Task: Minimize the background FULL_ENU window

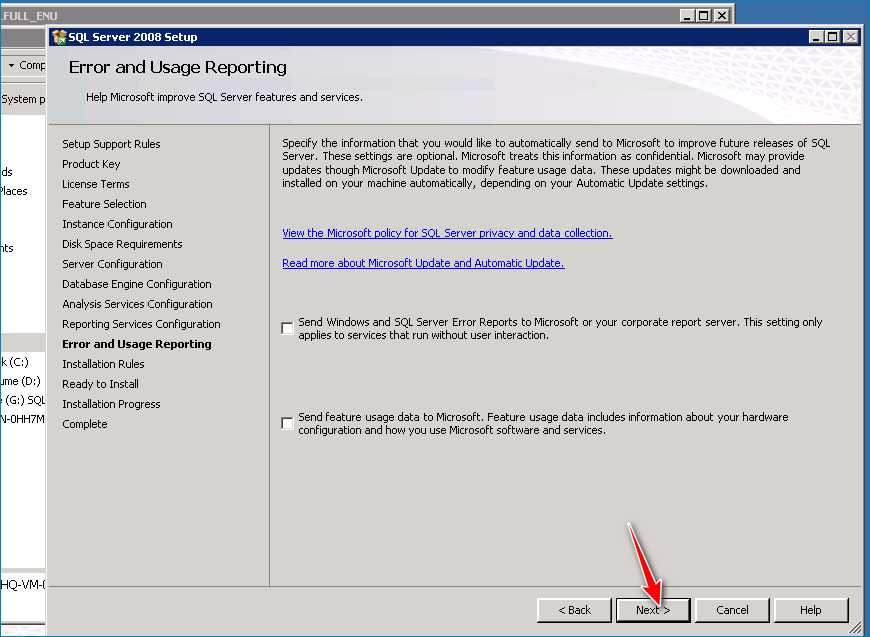Action: (x=687, y=16)
